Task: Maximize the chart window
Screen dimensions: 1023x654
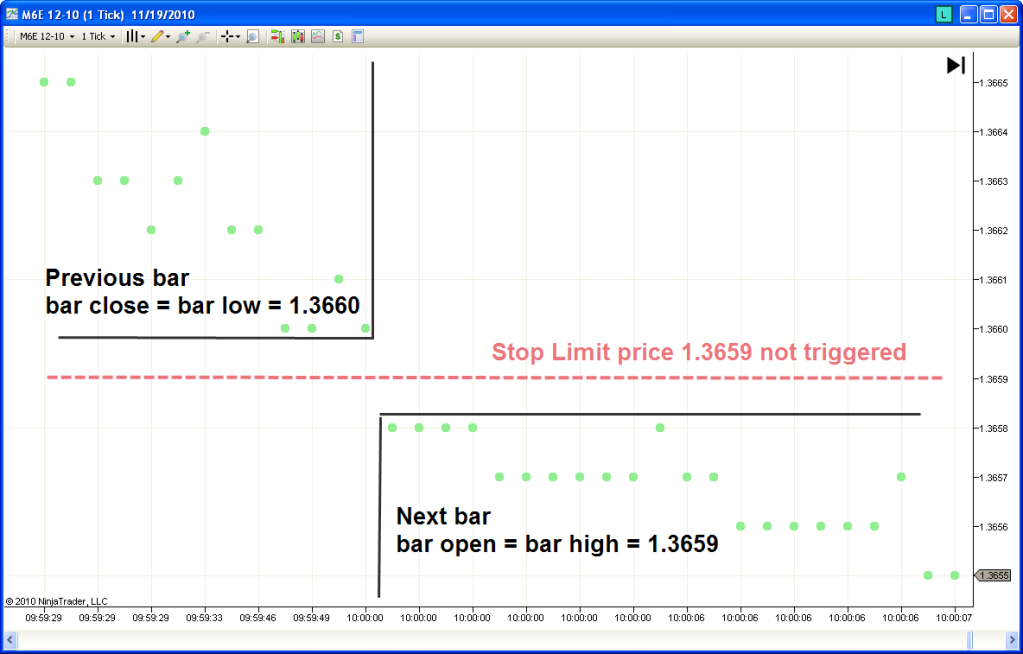Action: coord(988,14)
